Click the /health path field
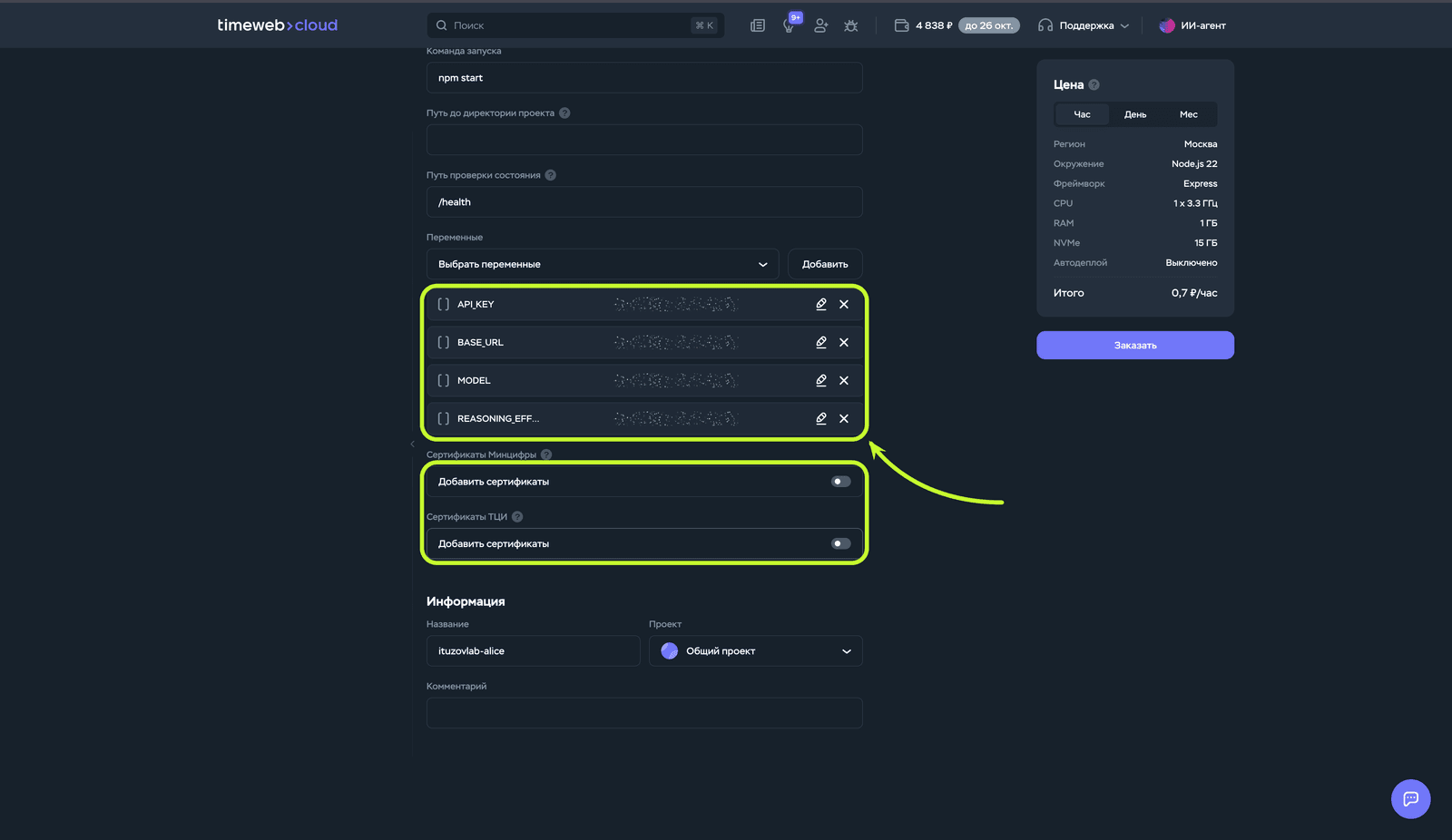1452x840 pixels. pos(644,201)
